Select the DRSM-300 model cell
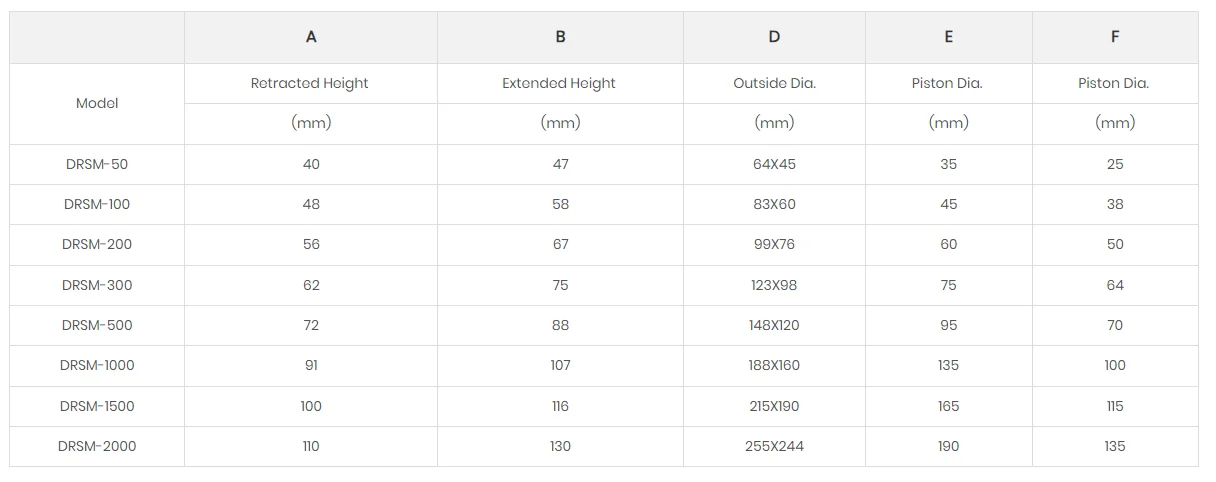This screenshot has width=1216, height=482. [97, 285]
